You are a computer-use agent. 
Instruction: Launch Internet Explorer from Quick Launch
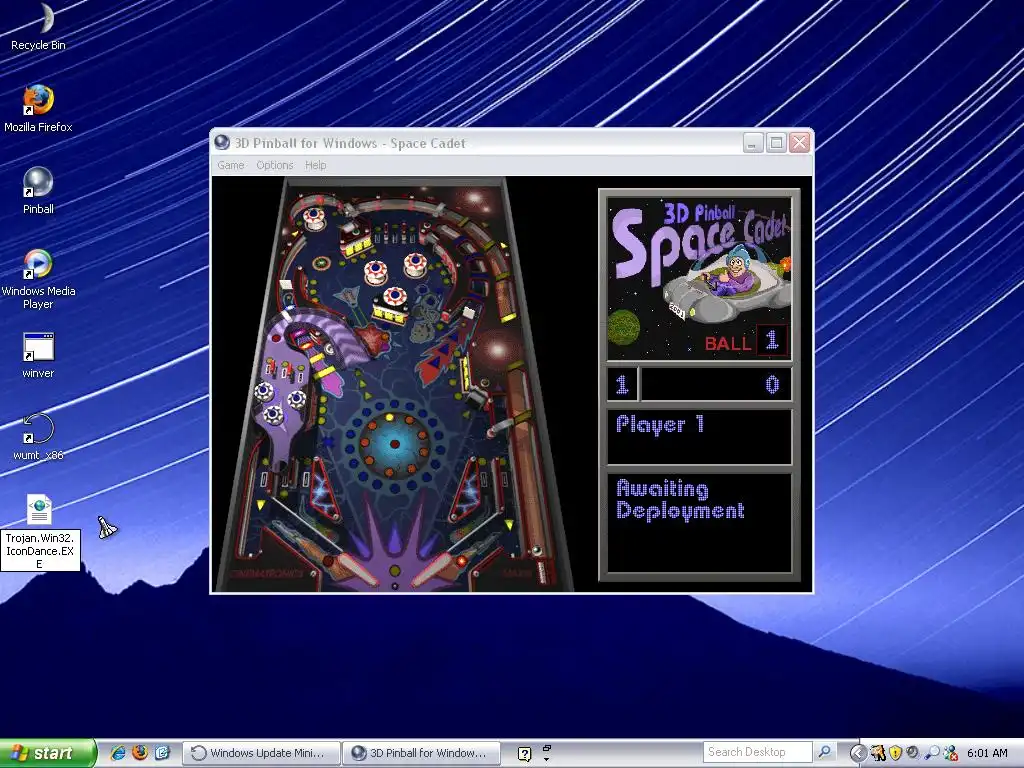click(118, 753)
